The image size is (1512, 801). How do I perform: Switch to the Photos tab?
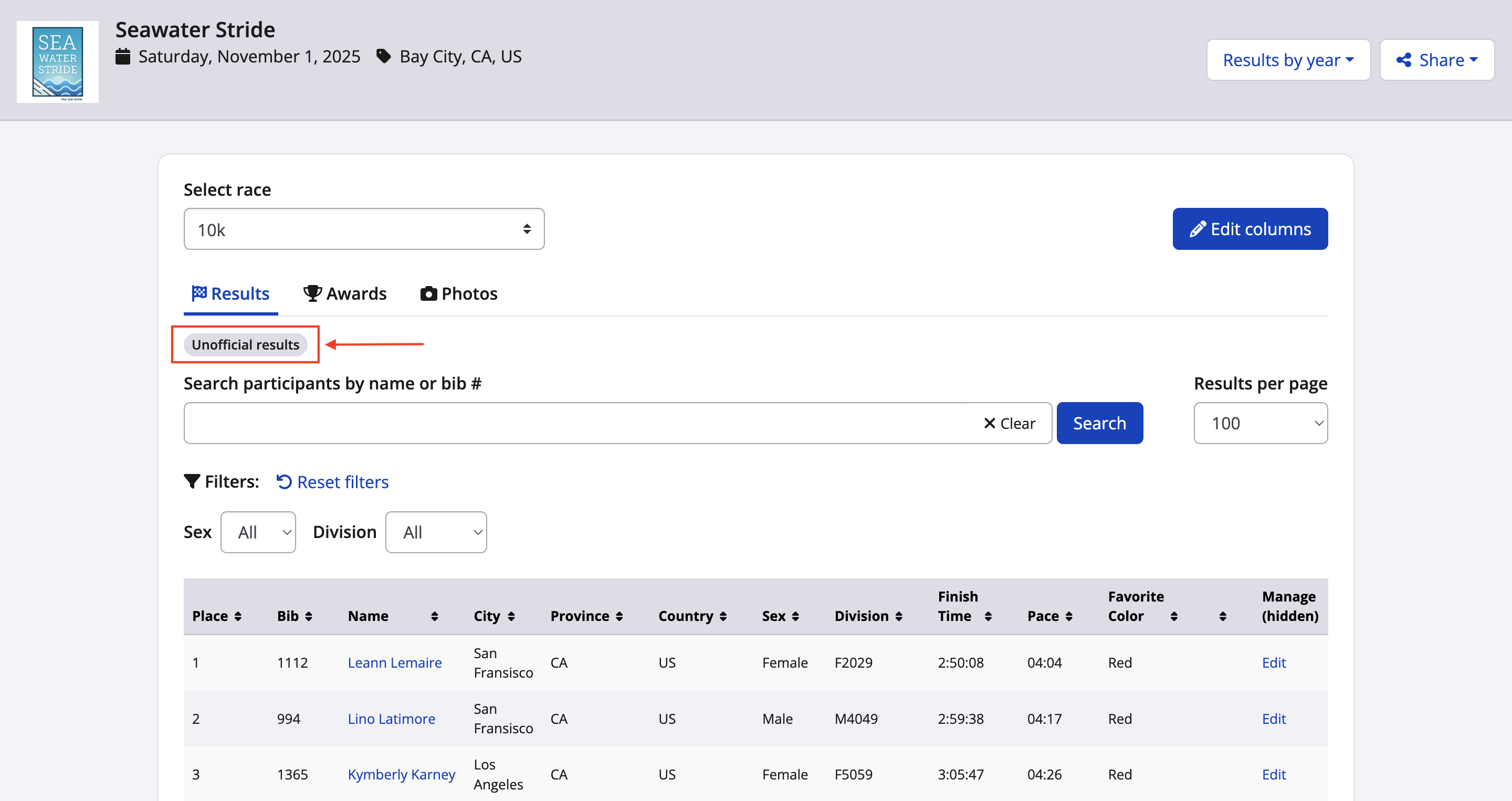click(x=459, y=293)
